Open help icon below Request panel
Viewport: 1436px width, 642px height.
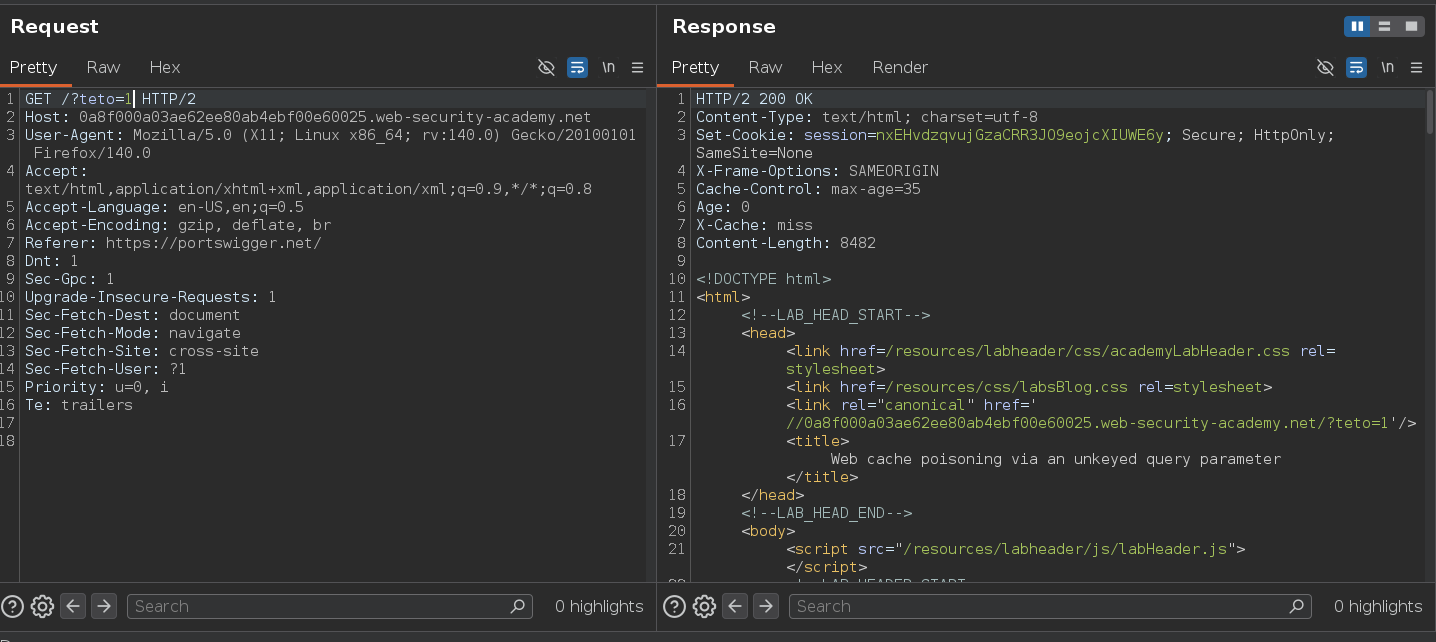[13, 606]
